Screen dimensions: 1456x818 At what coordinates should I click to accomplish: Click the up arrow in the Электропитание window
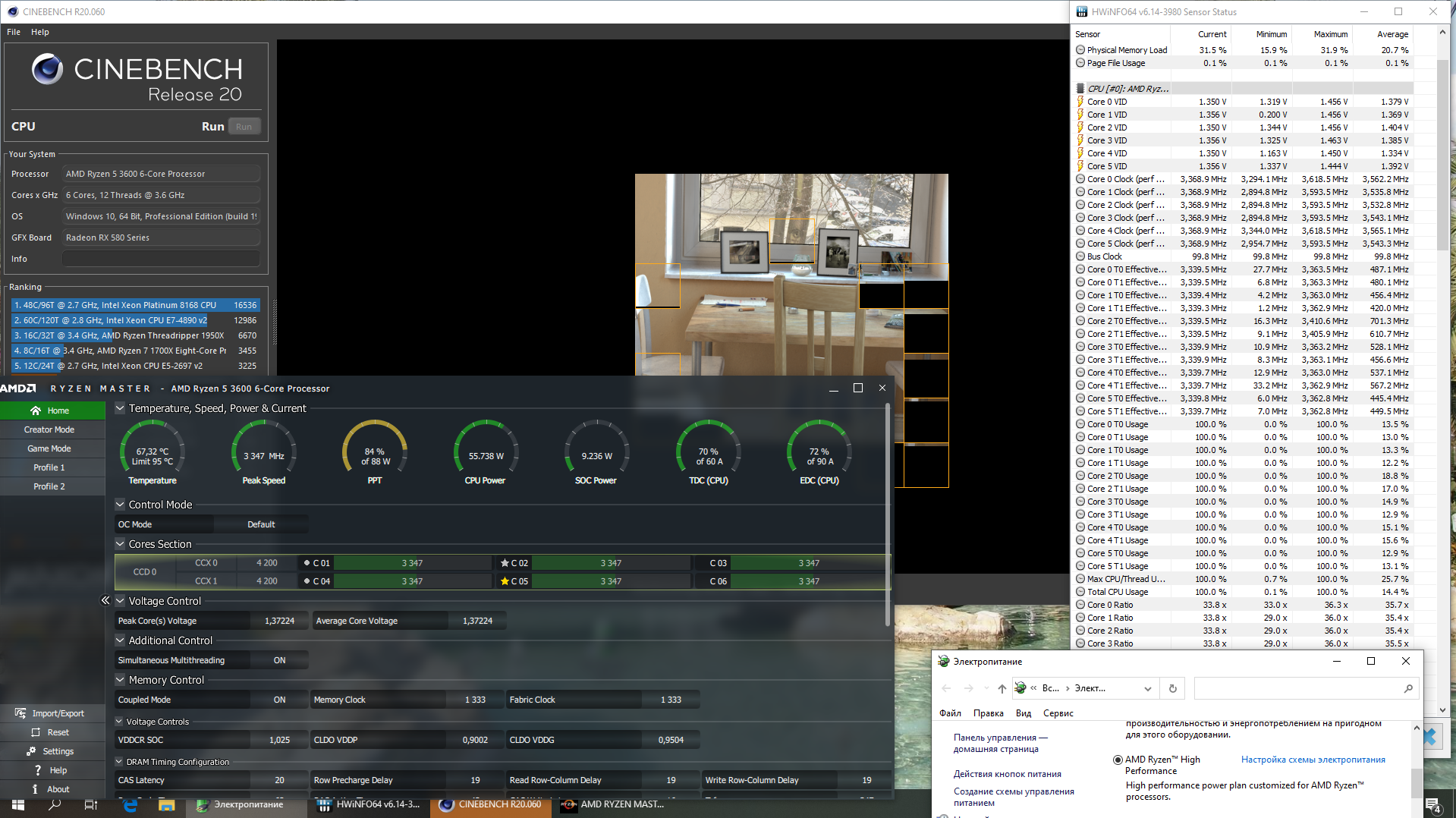1002,688
